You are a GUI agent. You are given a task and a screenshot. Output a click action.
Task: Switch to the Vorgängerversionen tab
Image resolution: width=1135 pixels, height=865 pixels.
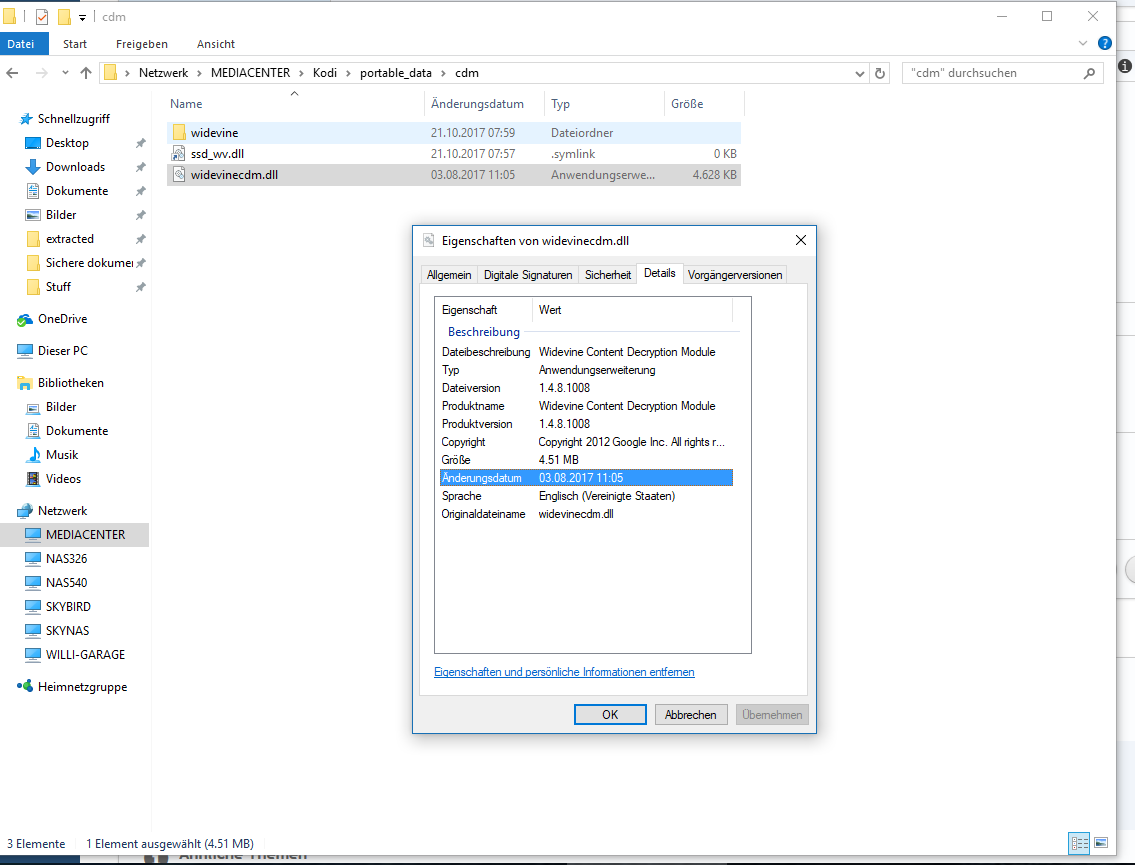(735, 275)
